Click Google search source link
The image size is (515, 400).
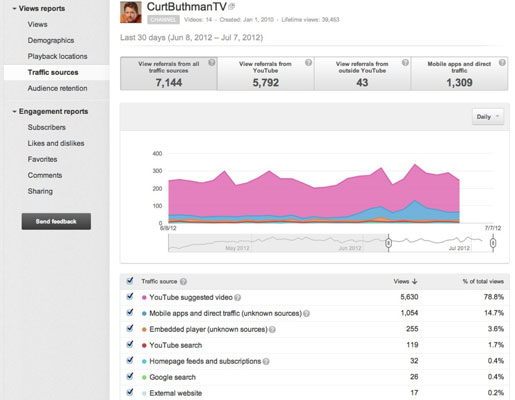[172, 377]
